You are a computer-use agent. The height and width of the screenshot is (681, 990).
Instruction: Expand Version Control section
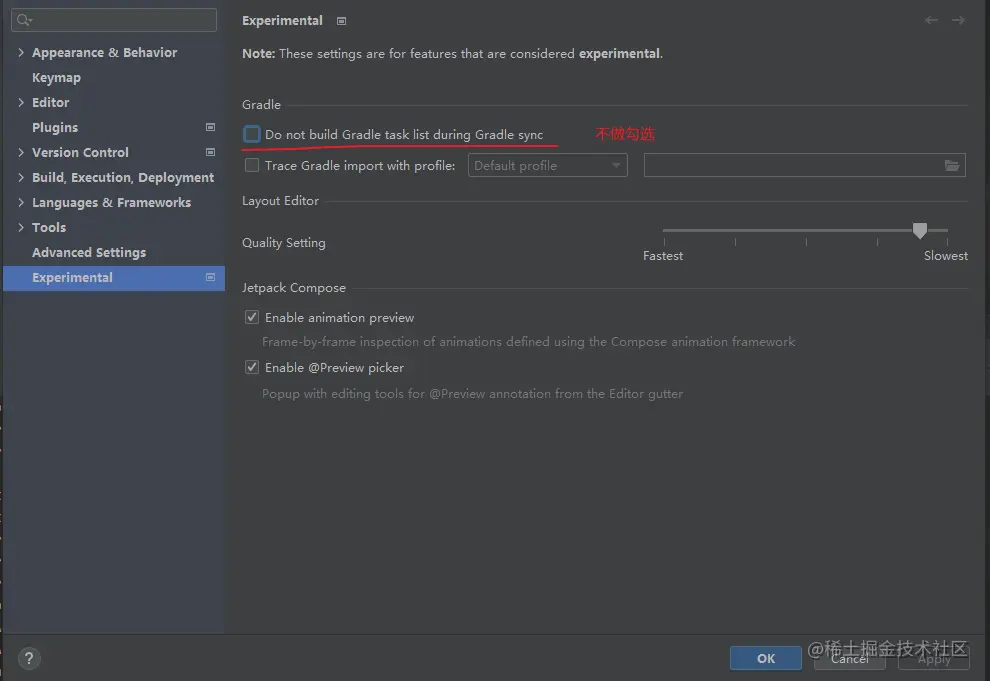coord(21,152)
